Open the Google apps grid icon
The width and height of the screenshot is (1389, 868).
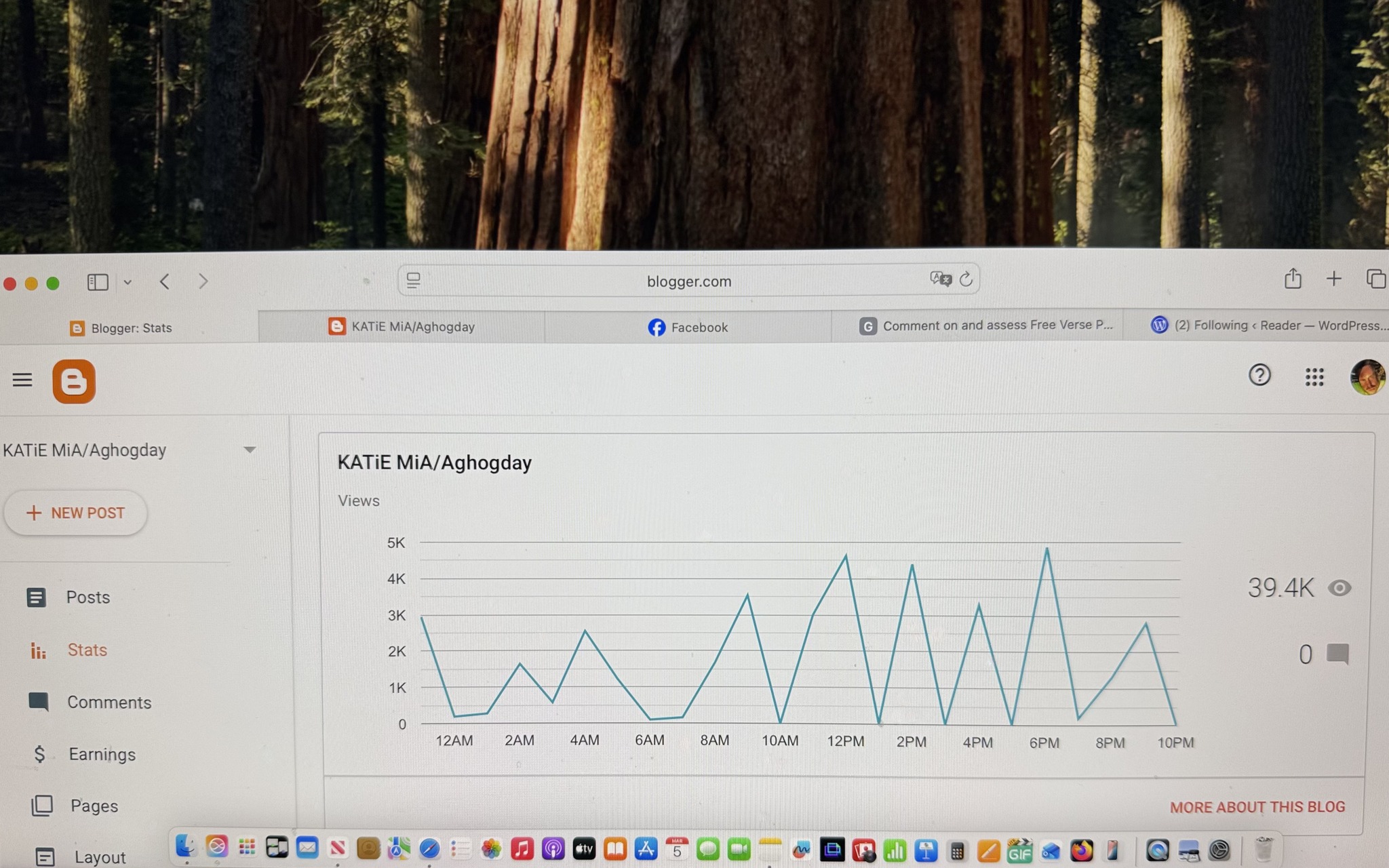coord(1314,377)
